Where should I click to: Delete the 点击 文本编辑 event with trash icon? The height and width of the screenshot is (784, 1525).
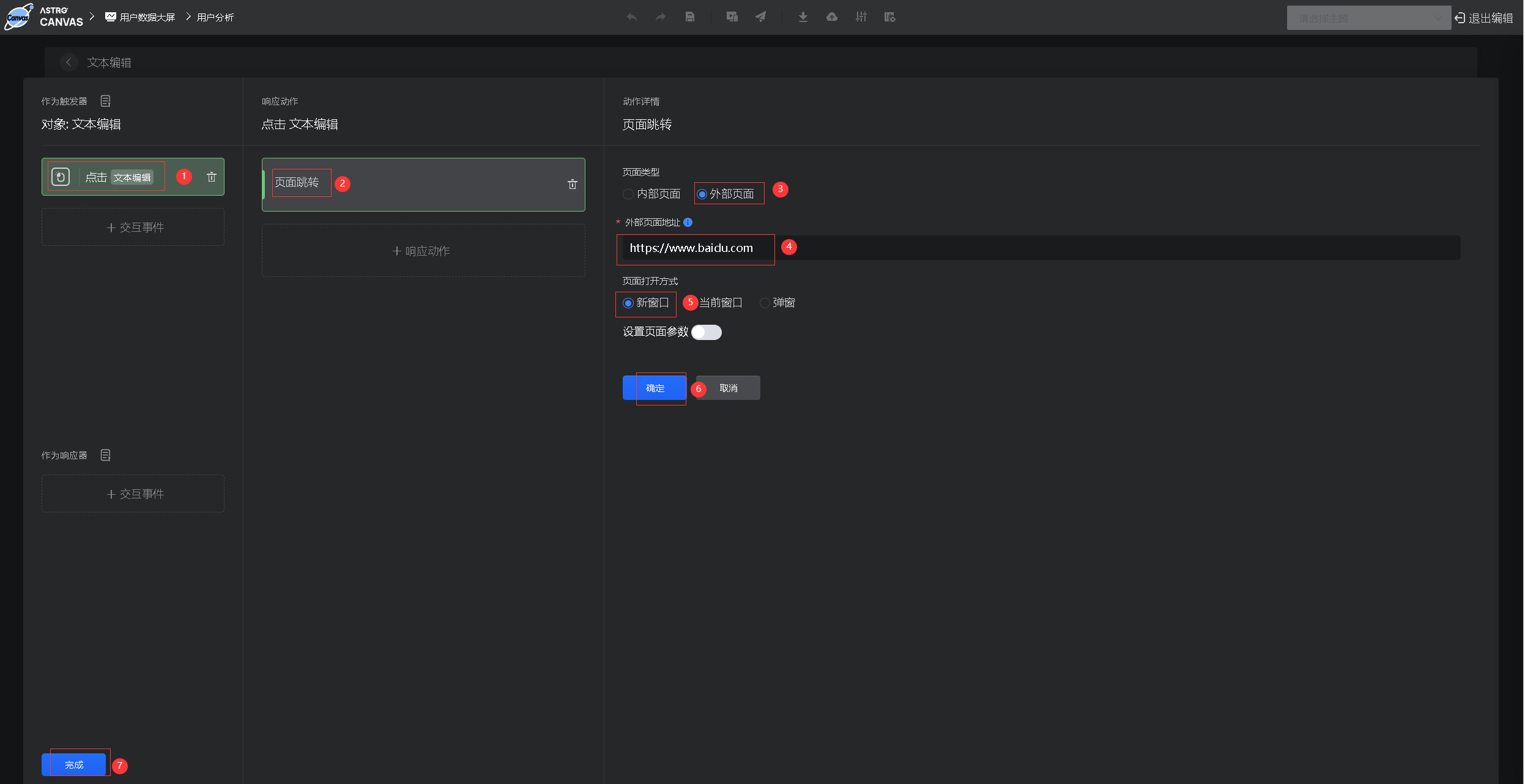(x=212, y=177)
